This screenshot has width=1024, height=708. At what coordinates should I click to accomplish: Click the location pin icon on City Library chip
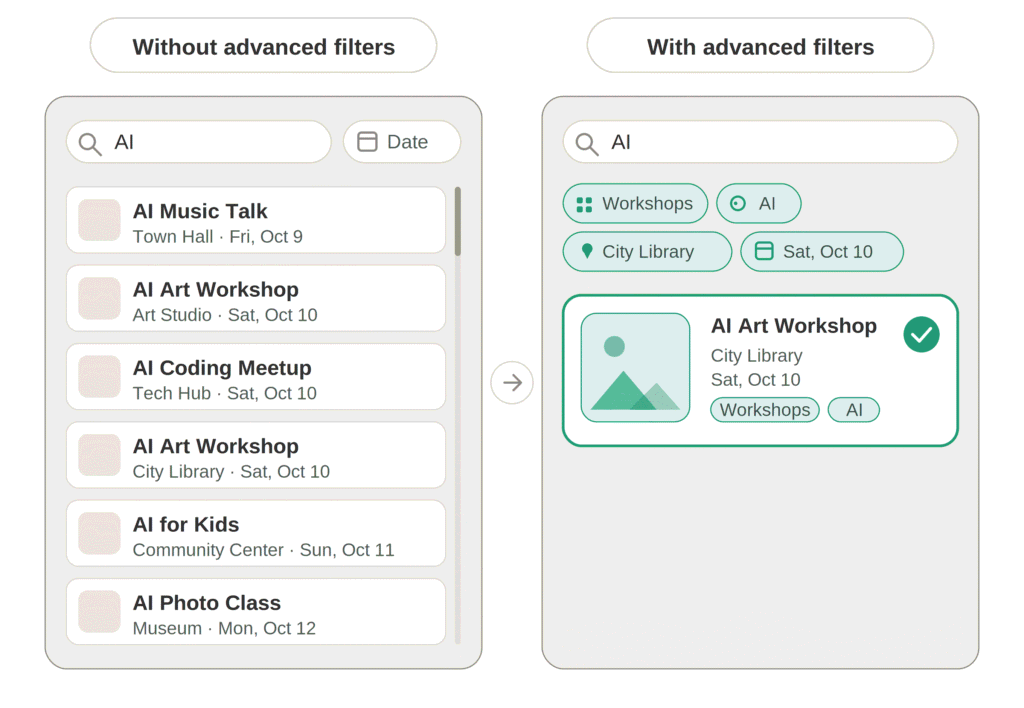[586, 251]
